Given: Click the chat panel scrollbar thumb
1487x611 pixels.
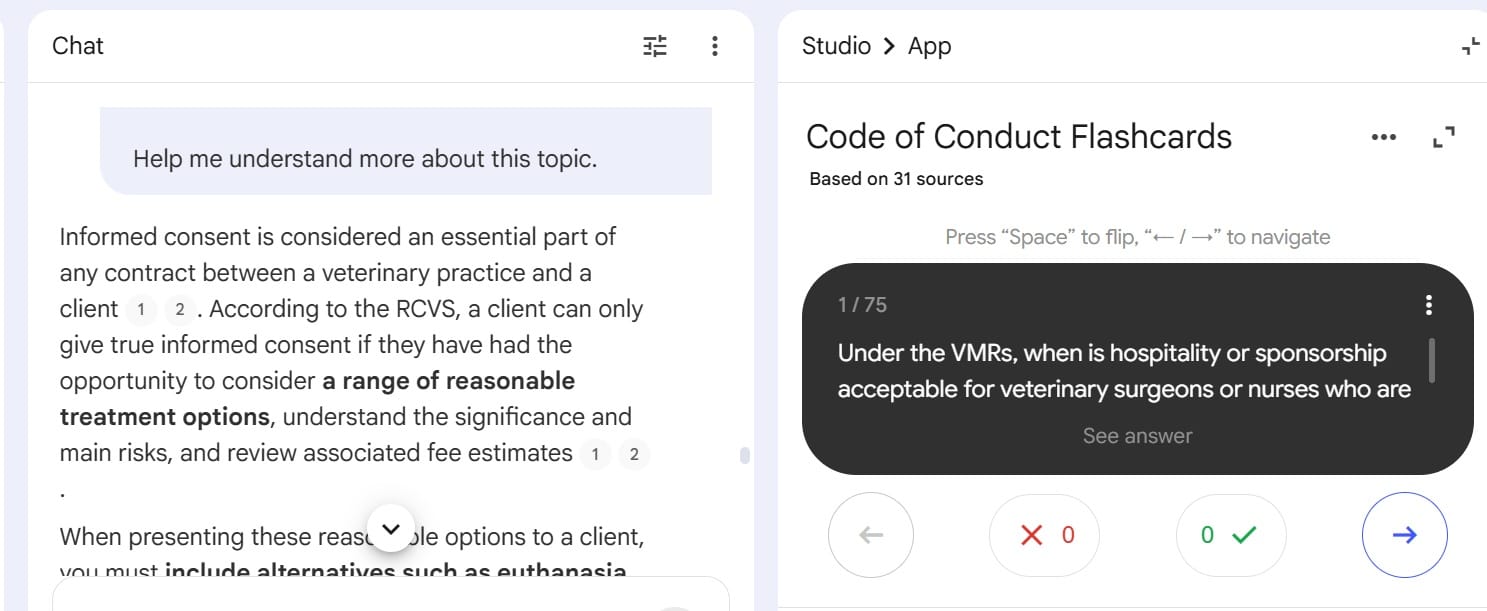Looking at the screenshot, I should (744, 456).
